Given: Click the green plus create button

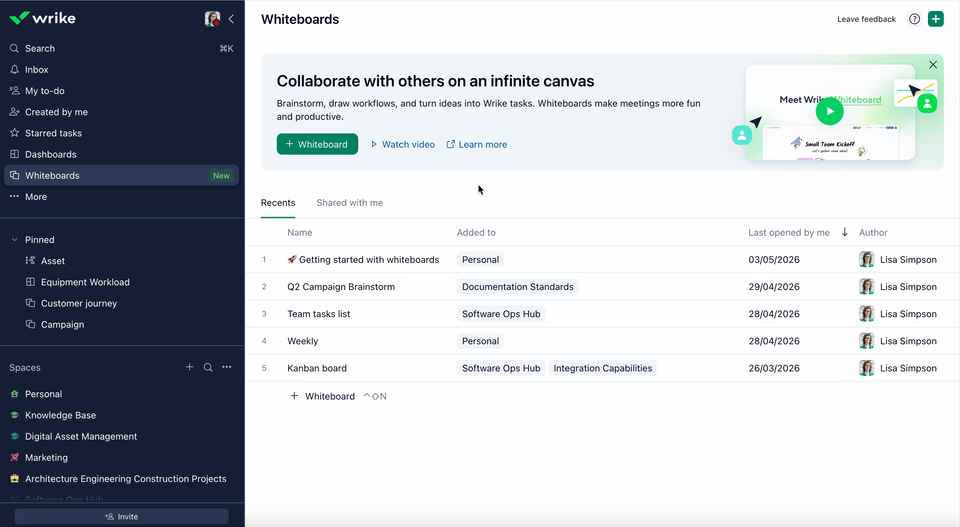Looking at the screenshot, I should (936, 19).
